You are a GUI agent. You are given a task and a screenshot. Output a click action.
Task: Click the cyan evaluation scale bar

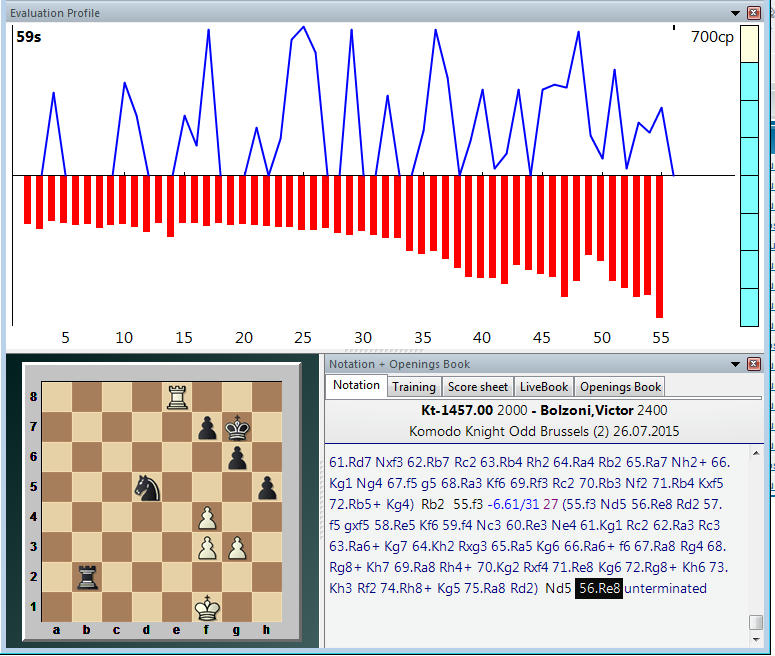click(x=748, y=175)
